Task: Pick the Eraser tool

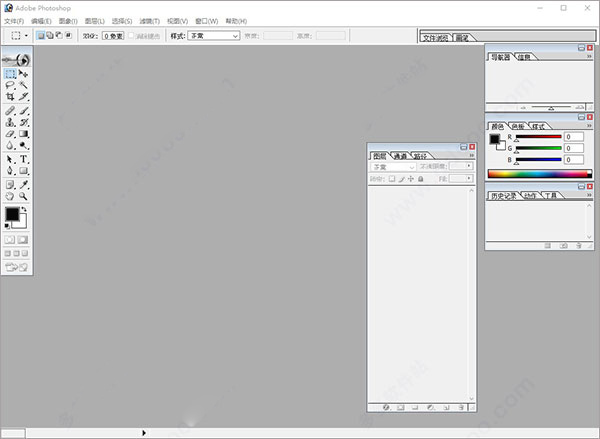Action: tap(10, 134)
